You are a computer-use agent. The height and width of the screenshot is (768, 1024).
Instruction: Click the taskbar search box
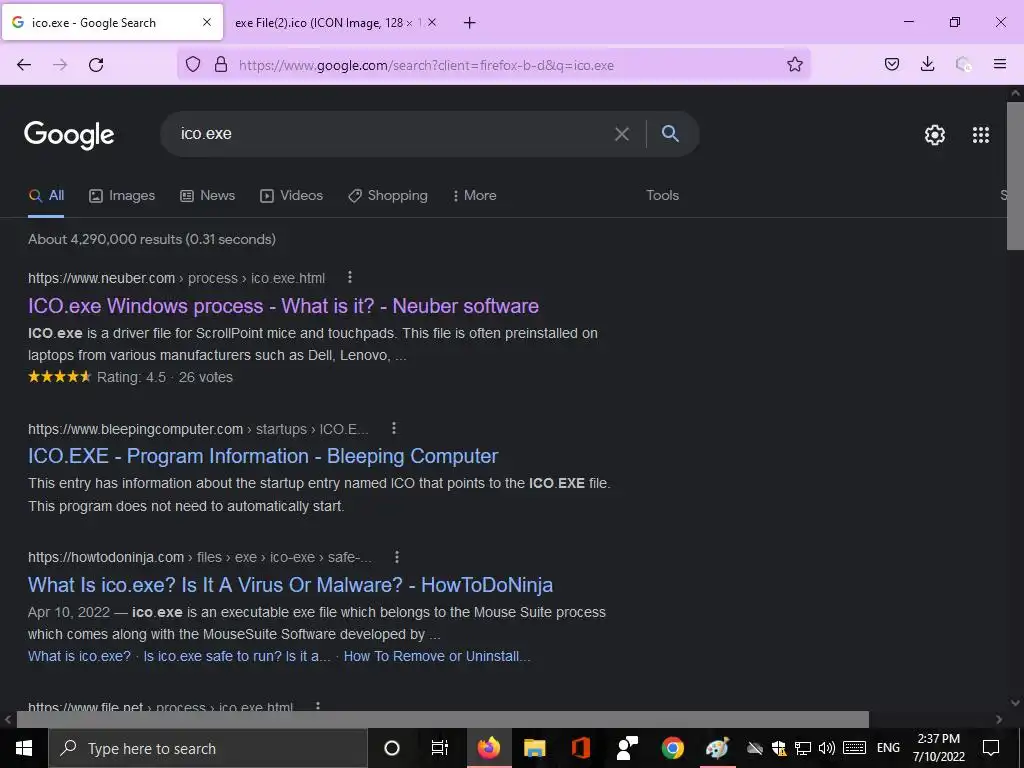pyautogui.click(x=208, y=748)
